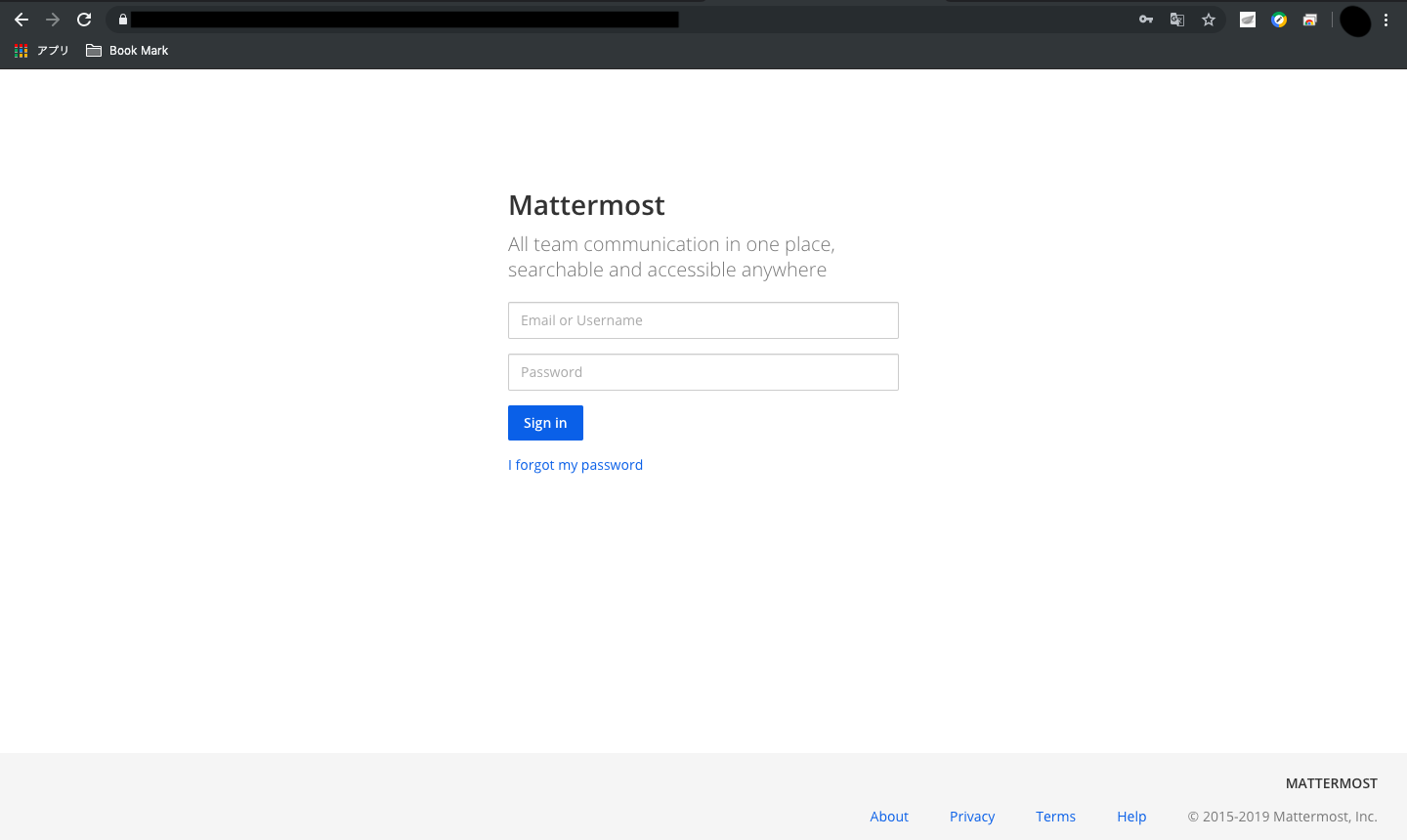Image resolution: width=1407 pixels, height=840 pixels.
Task: Click the browser forward arrow
Action: [53, 20]
